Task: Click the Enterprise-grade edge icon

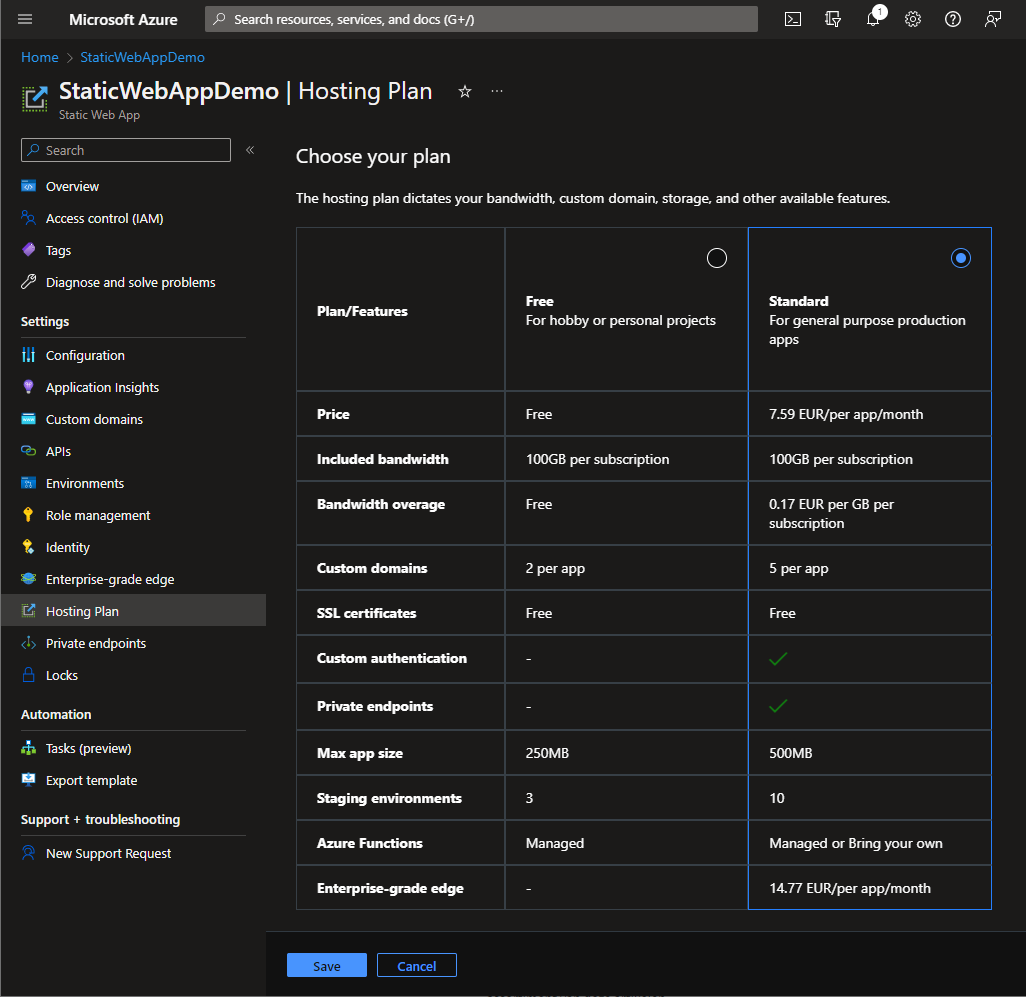Action: click(28, 579)
